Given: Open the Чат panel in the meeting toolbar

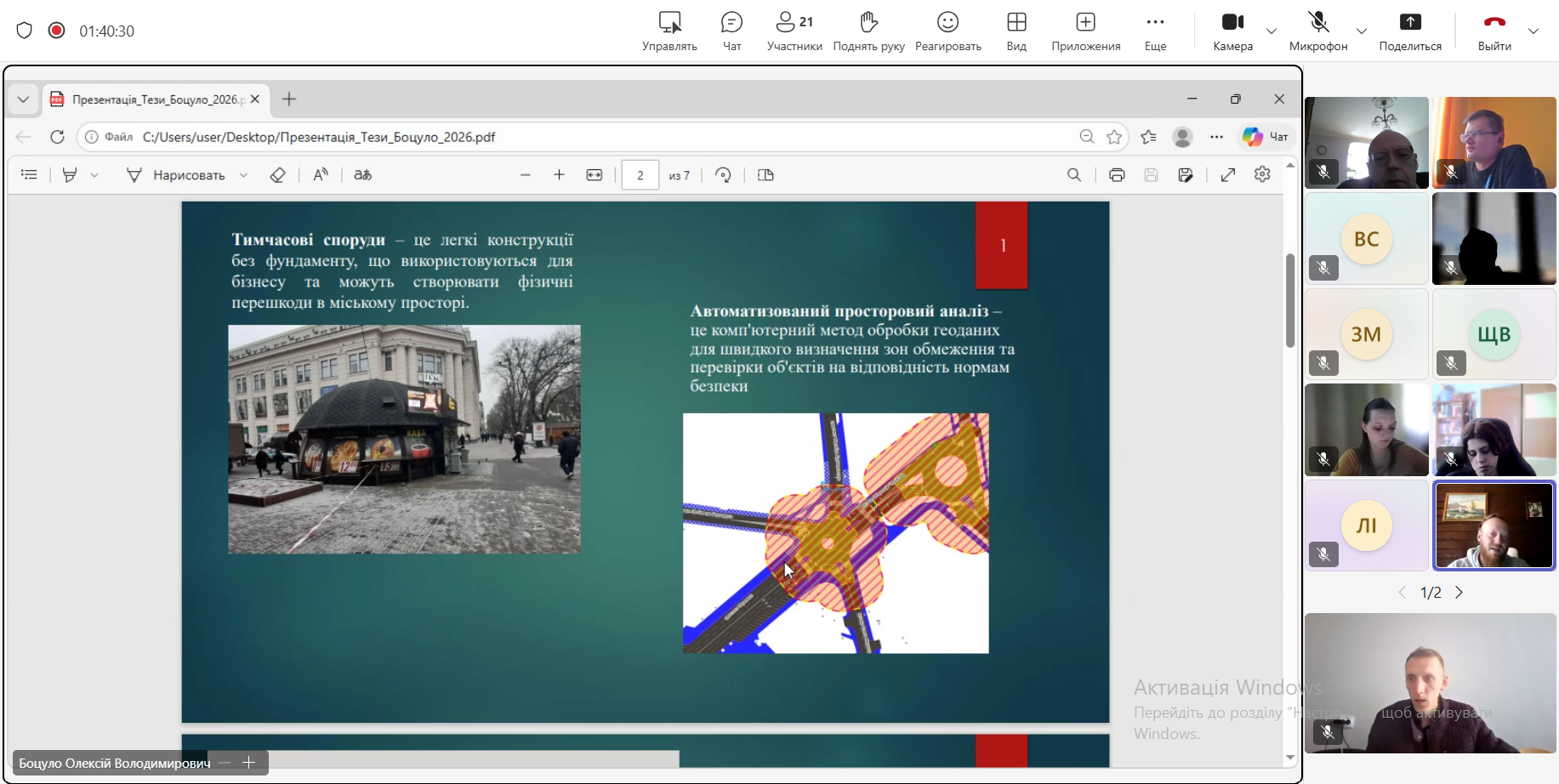Looking at the screenshot, I should (x=731, y=31).
